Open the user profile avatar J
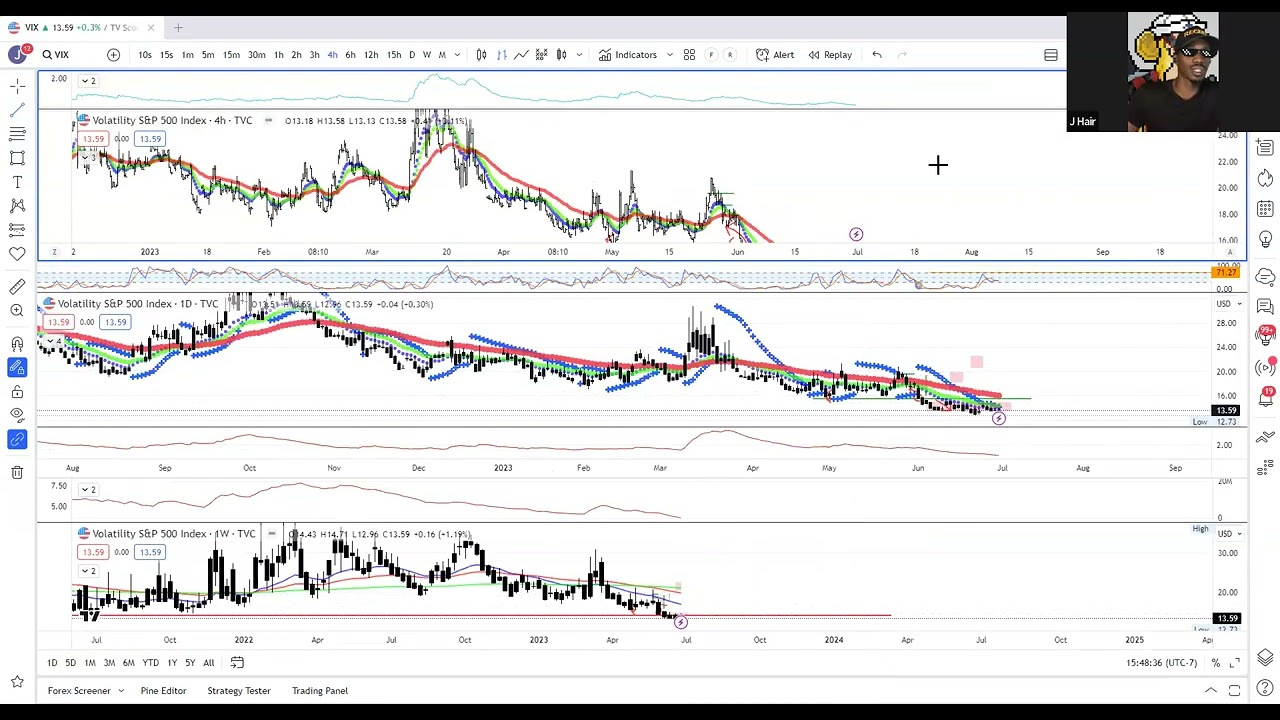1280x720 pixels. [x=17, y=55]
